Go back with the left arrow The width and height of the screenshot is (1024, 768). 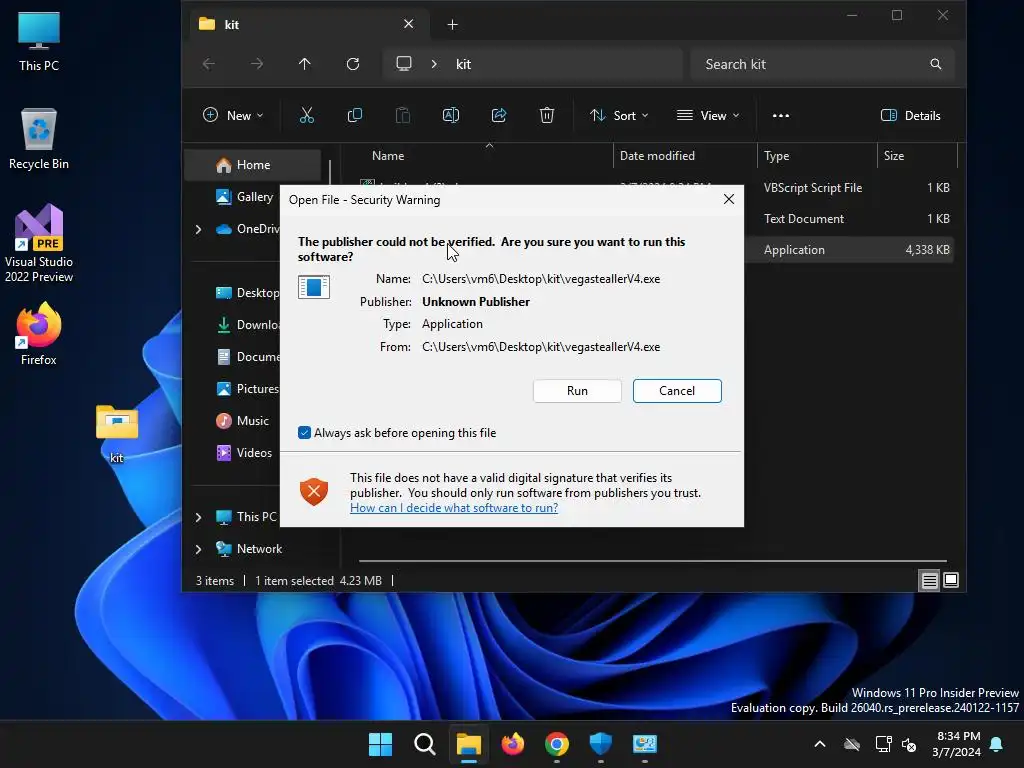coord(209,64)
